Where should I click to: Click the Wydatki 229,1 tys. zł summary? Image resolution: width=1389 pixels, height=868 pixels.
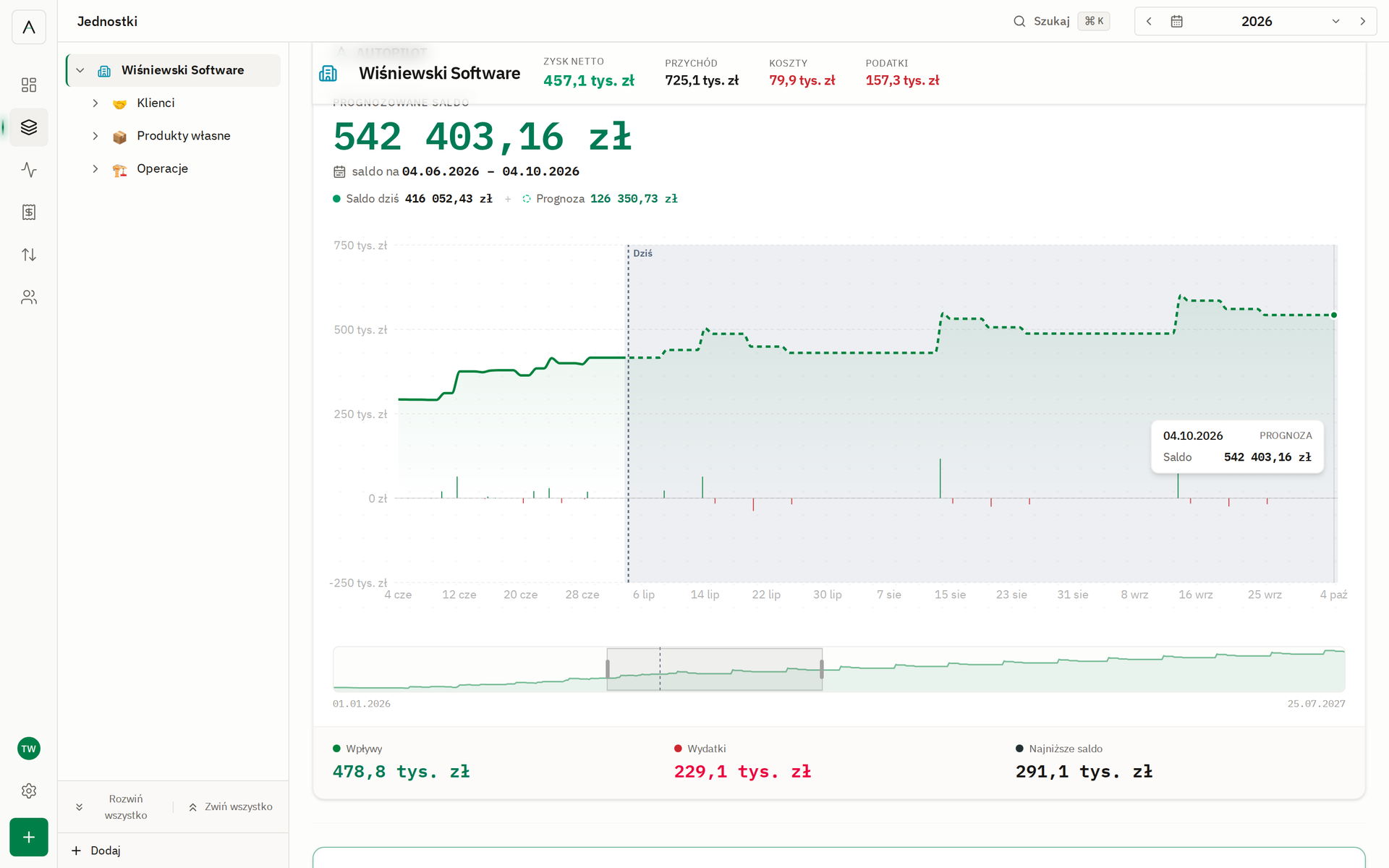pos(743,762)
